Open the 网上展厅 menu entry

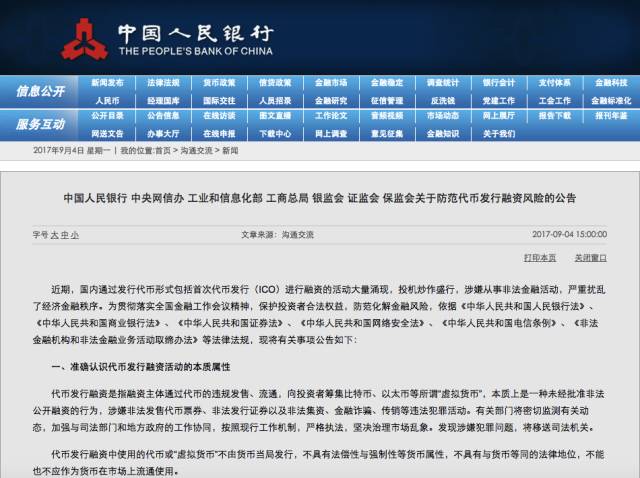499,116
